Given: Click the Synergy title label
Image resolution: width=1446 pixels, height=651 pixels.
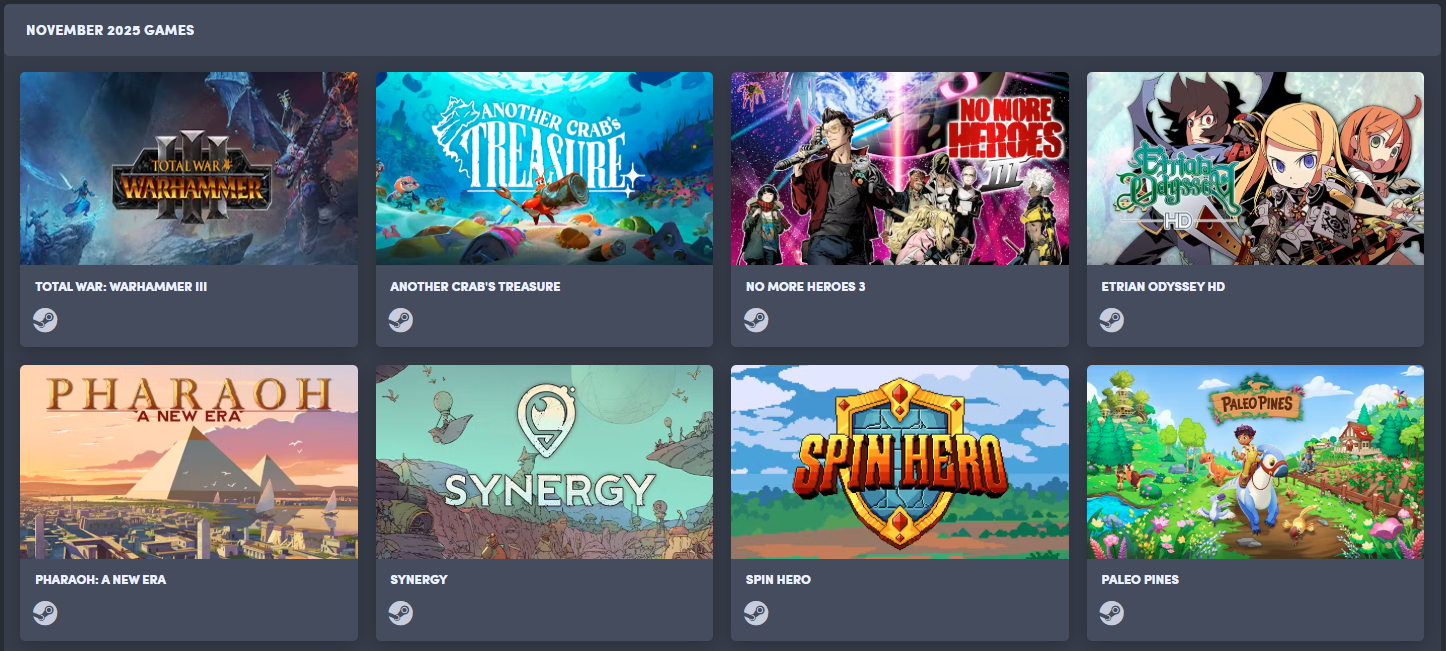Looking at the screenshot, I should [419, 580].
